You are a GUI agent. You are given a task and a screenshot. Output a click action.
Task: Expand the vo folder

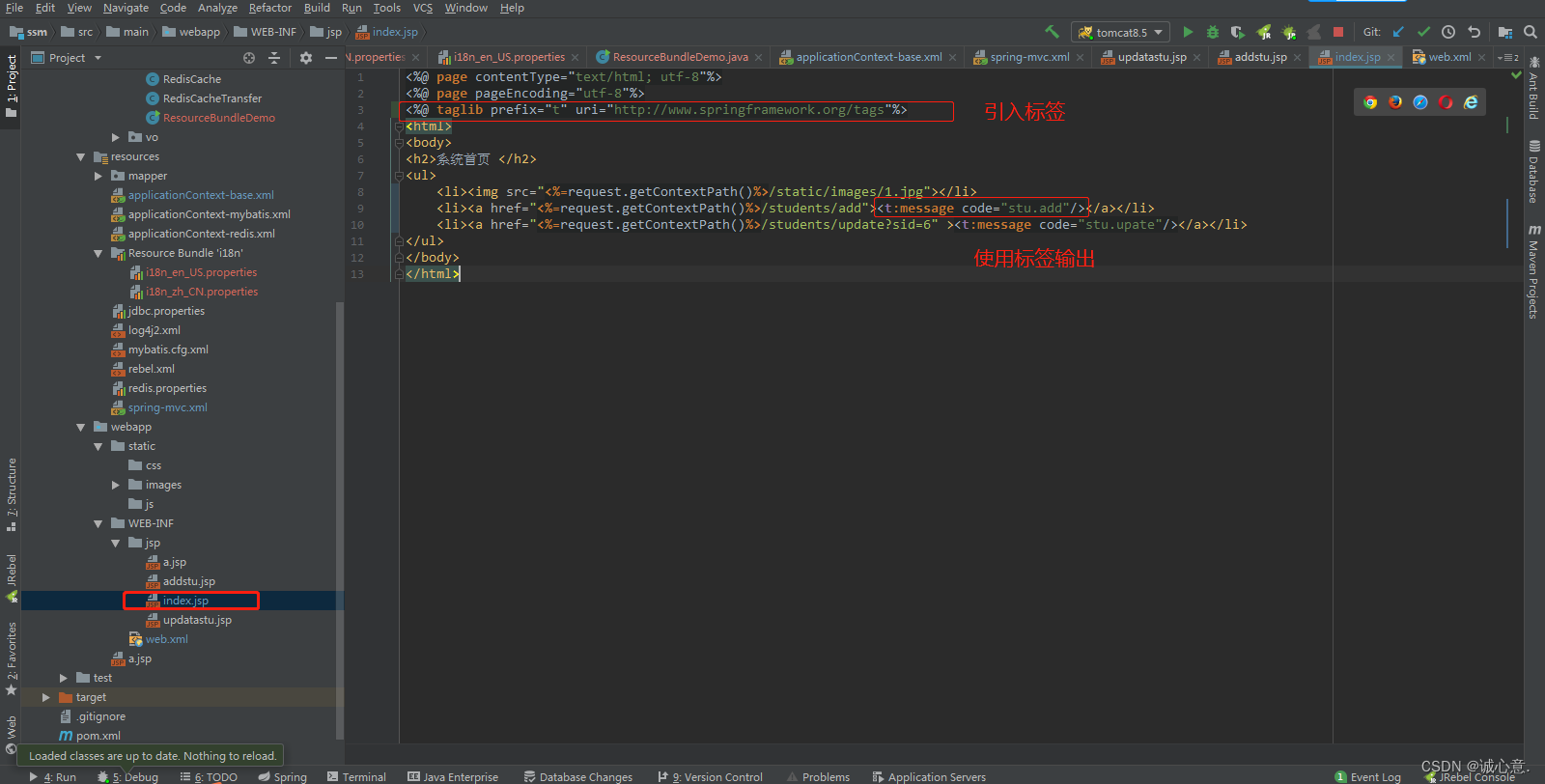click(116, 137)
